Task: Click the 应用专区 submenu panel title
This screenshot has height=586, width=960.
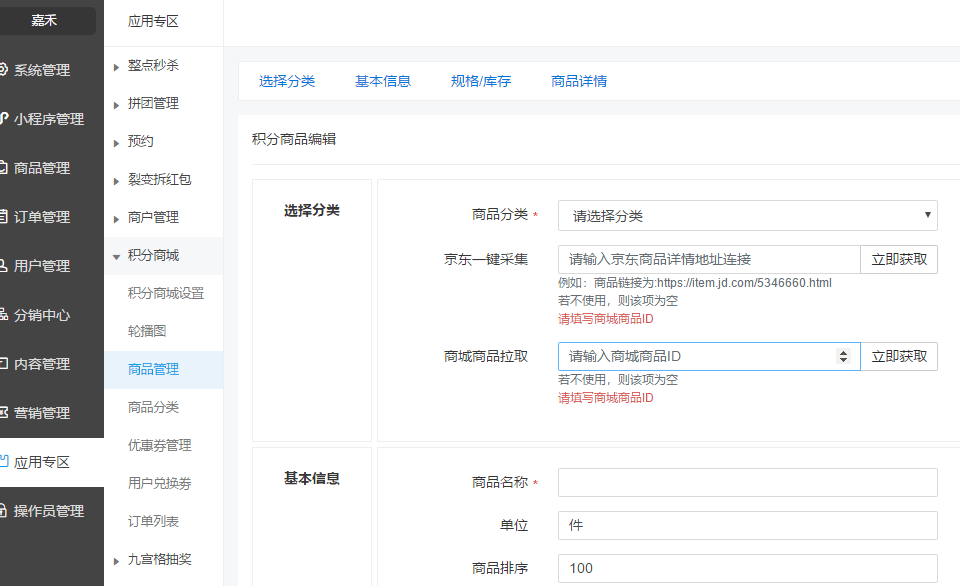Action: point(153,21)
